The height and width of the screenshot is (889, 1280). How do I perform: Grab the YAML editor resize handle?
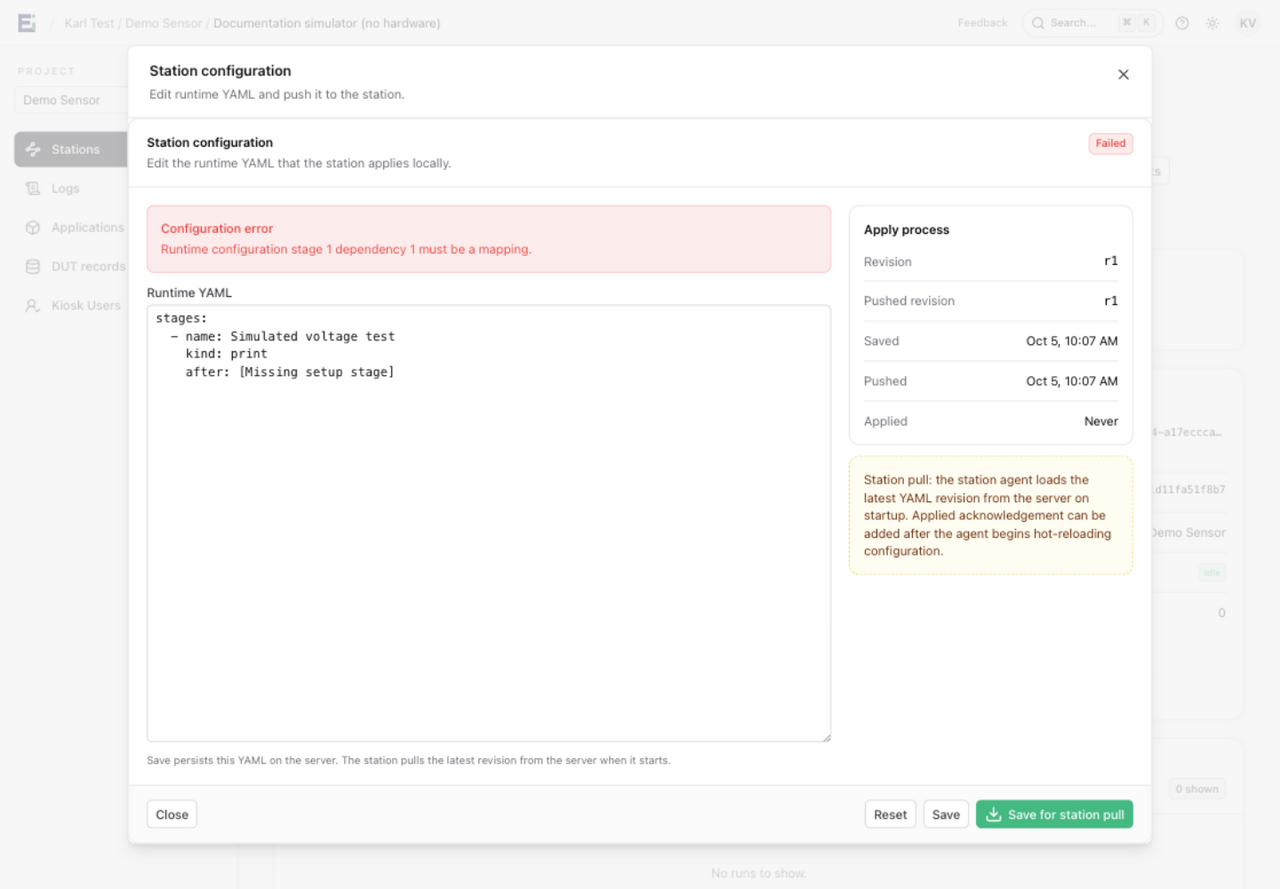(x=825, y=737)
